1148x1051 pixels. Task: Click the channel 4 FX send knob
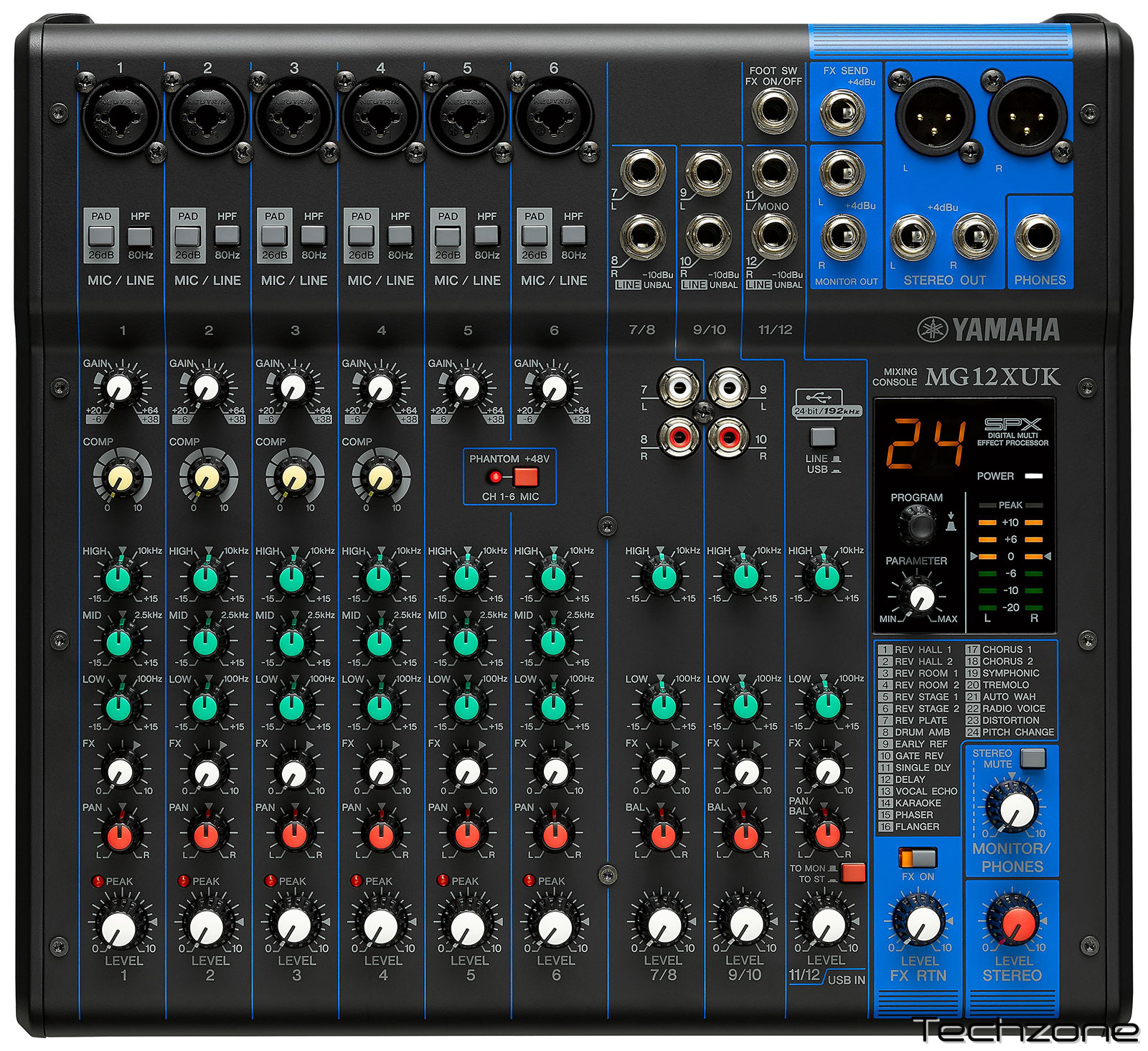point(381,772)
